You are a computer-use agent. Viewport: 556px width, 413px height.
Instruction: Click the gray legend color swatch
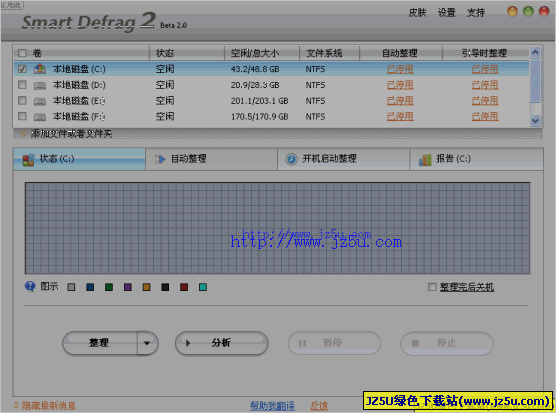pos(71,287)
